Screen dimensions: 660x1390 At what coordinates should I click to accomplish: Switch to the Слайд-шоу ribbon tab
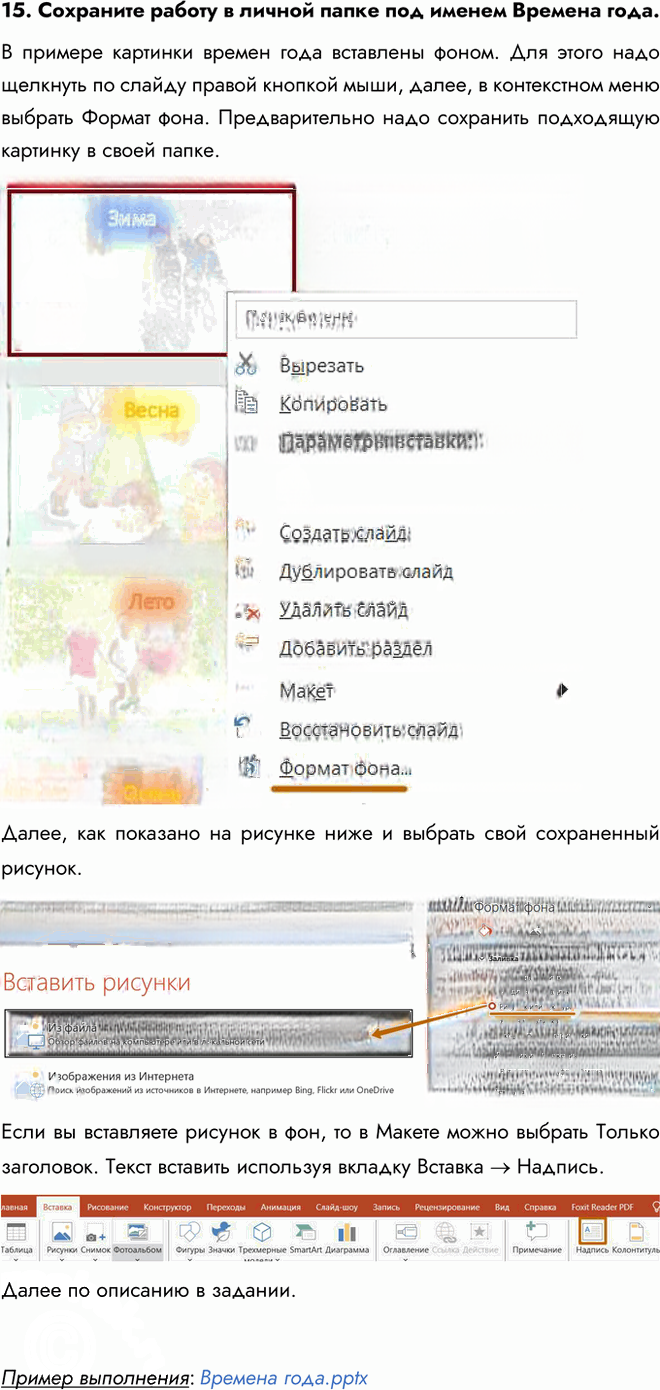[x=337, y=1206]
